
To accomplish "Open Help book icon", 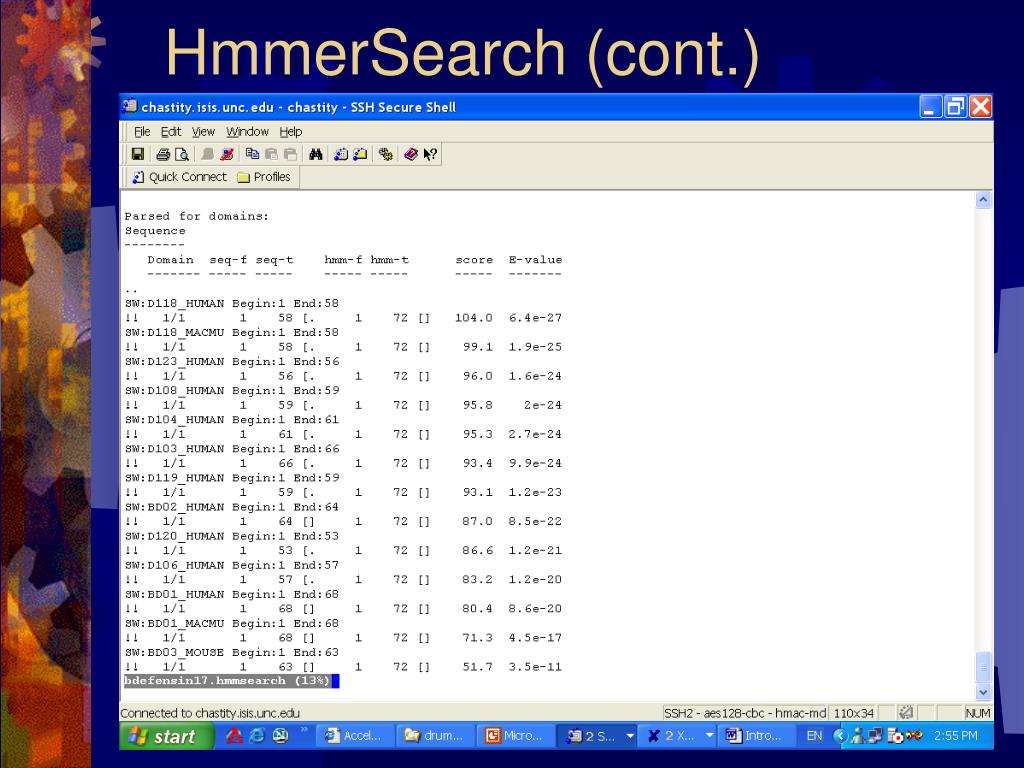I will 411,154.
